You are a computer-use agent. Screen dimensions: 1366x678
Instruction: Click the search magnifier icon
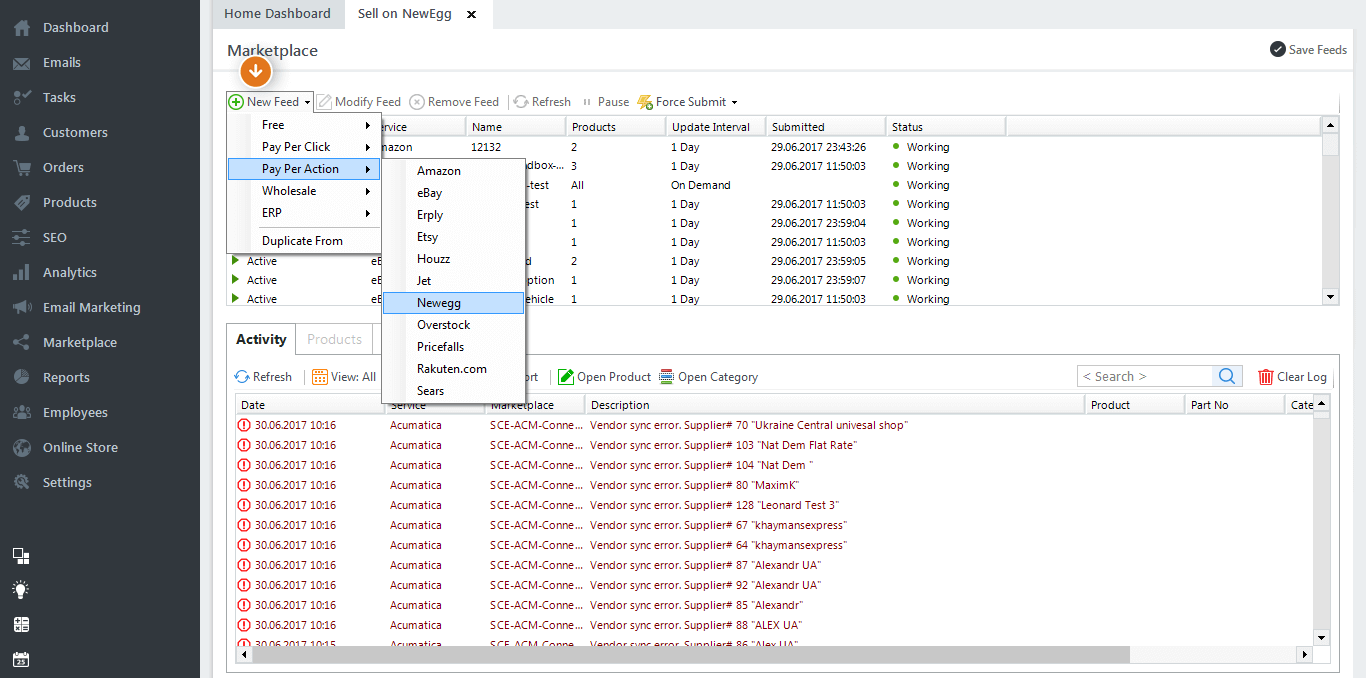click(1227, 376)
